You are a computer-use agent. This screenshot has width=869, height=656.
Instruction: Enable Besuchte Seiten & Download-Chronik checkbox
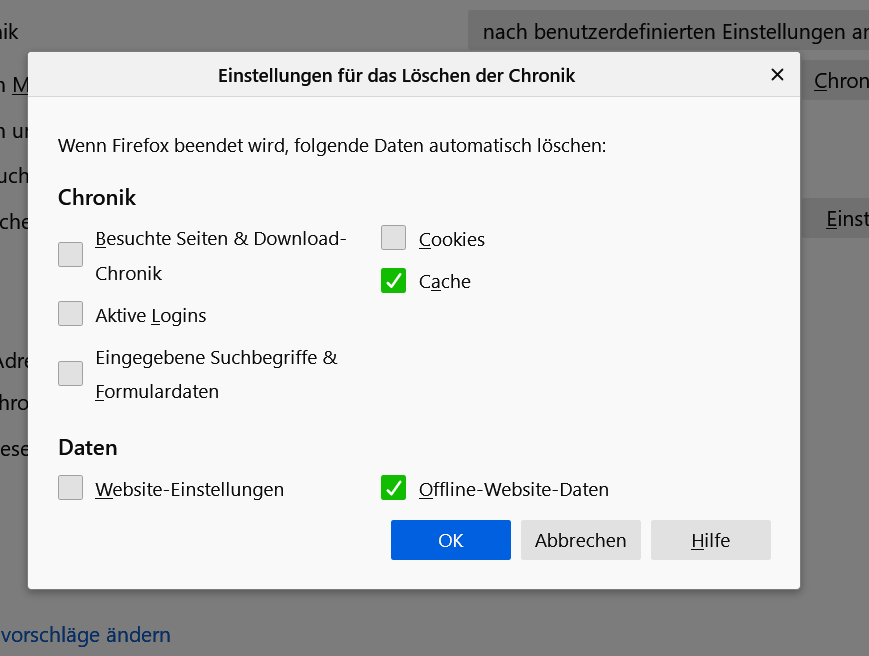pyautogui.click(x=70, y=255)
